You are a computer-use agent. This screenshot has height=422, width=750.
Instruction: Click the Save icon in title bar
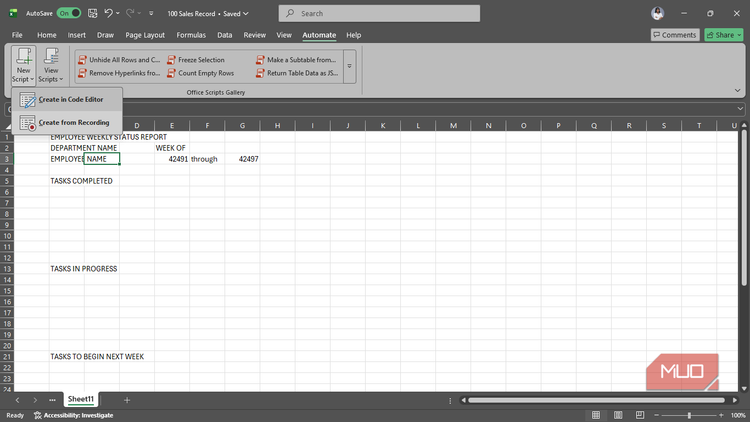click(93, 13)
